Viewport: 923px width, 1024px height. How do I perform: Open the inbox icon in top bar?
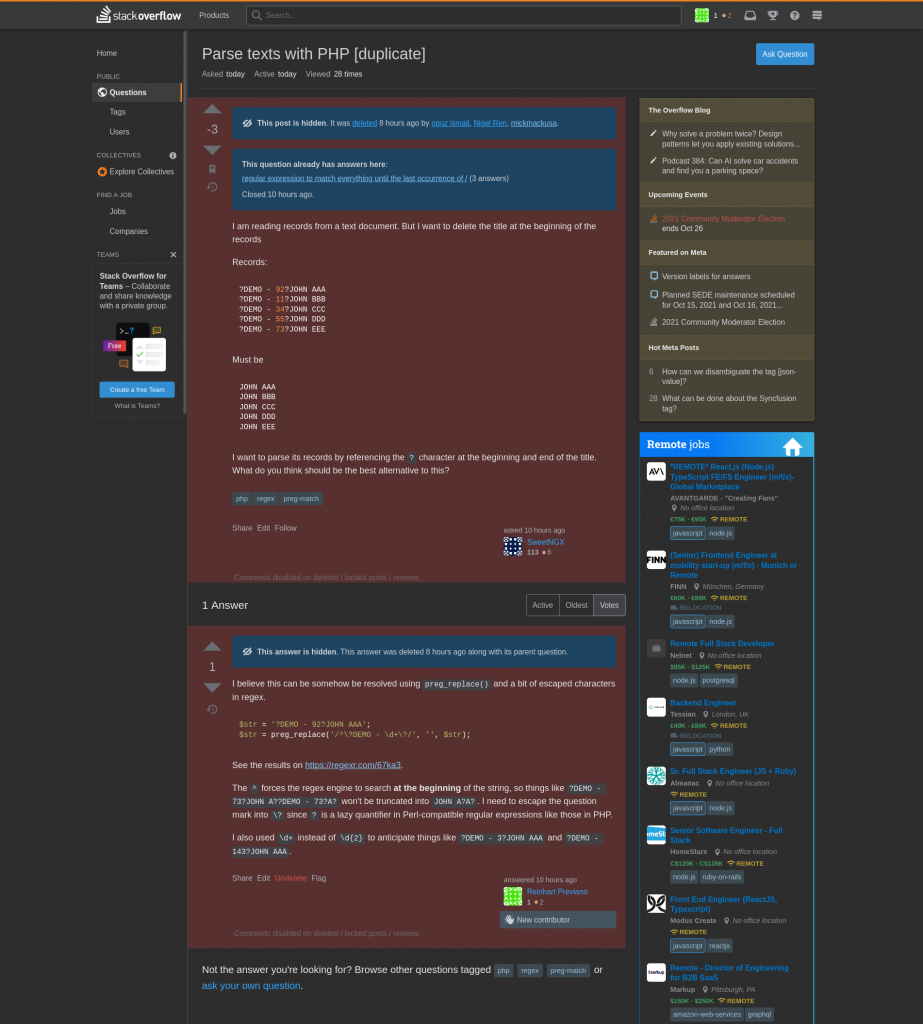point(750,15)
